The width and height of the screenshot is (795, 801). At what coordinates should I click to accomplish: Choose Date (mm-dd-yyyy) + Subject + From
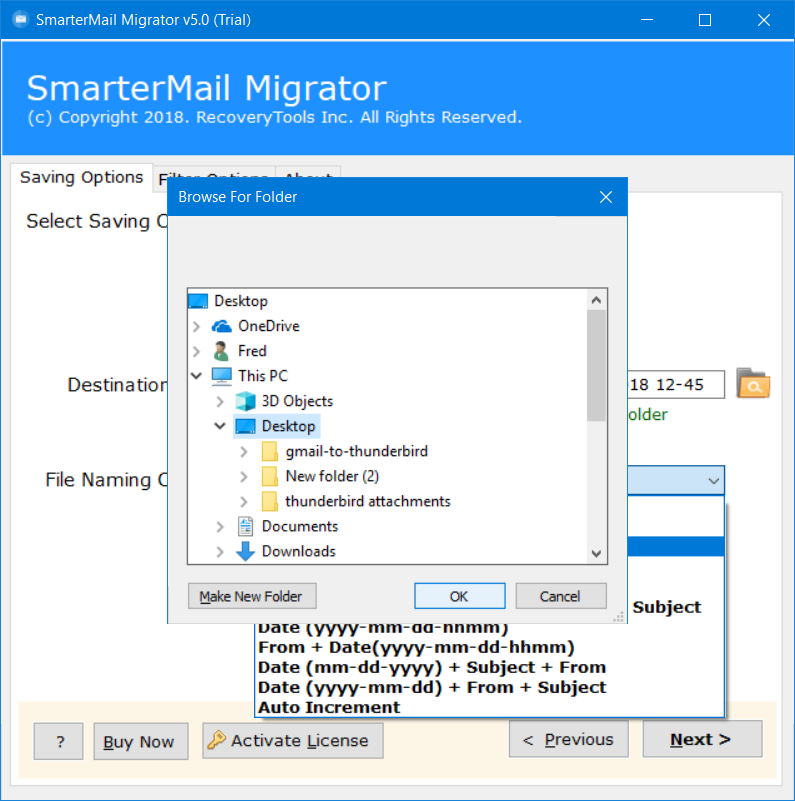(432, 667)
